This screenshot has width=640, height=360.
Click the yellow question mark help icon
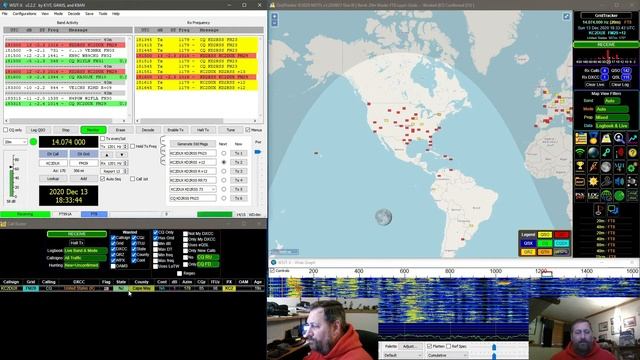click(x=632, y=153)
